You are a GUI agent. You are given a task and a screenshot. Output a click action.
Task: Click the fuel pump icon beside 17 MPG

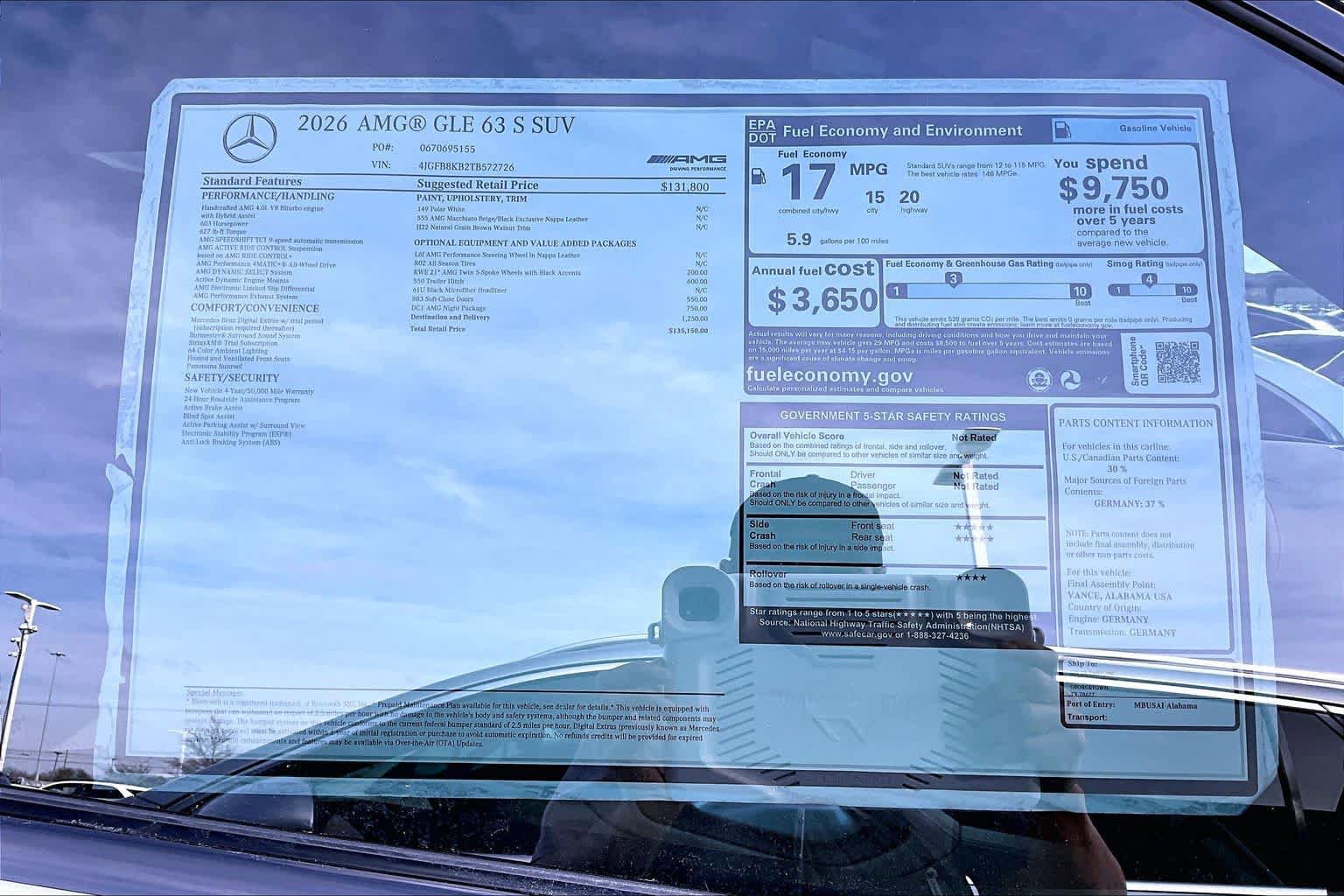click(x=759, y=174)
